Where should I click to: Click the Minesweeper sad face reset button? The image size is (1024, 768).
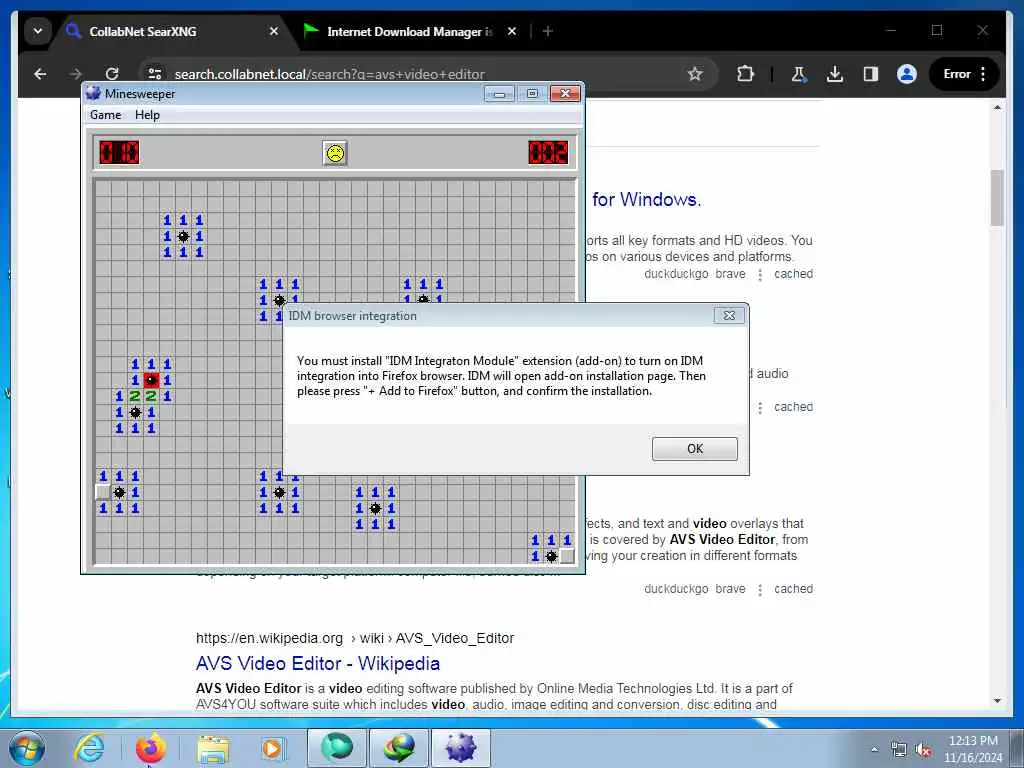coord(335,153)
